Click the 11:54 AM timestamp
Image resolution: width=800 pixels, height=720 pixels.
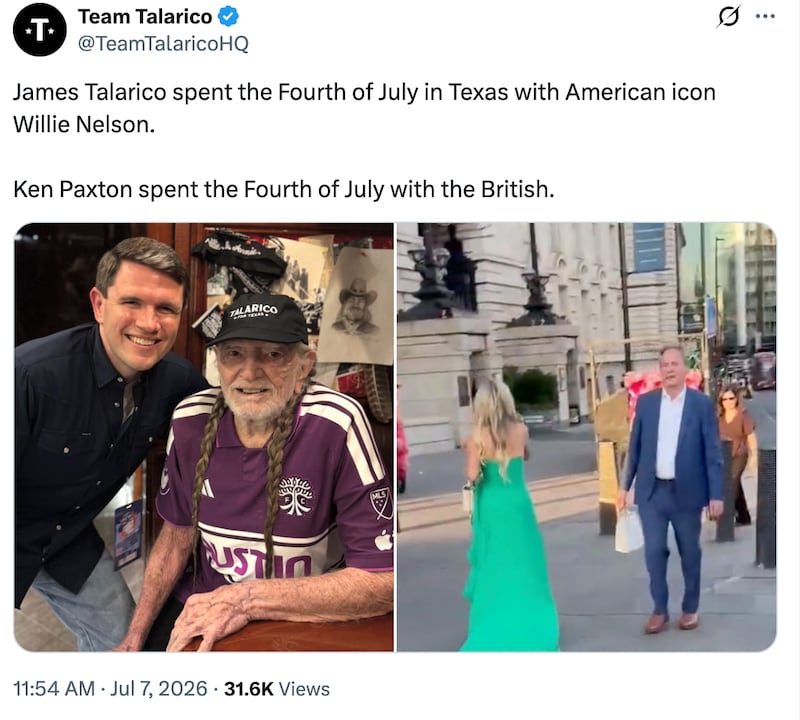54,688
